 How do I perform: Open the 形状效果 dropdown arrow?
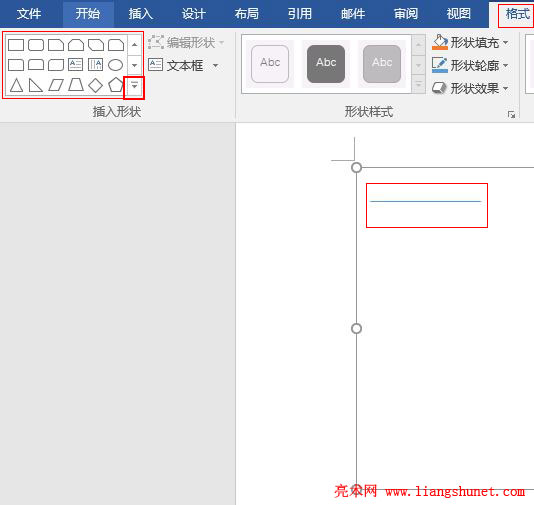coord(505,88)
